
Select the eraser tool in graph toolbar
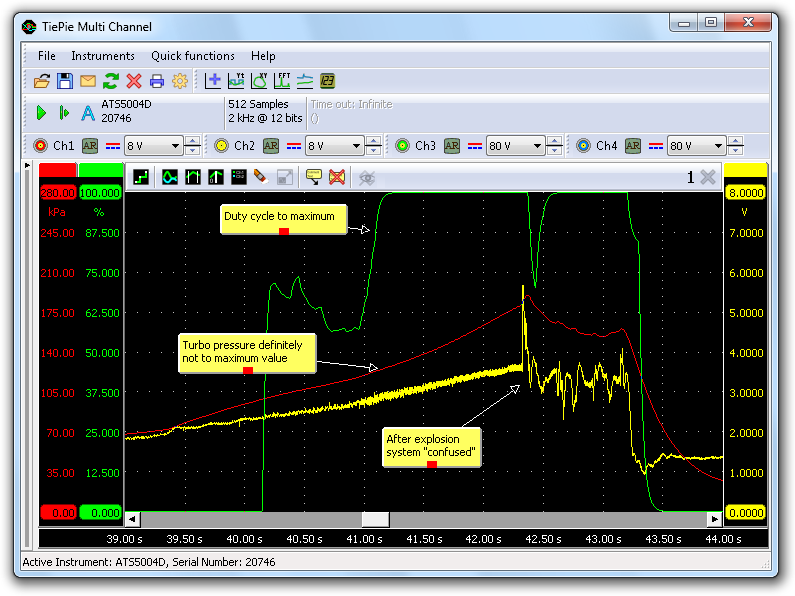coord(260,177)
